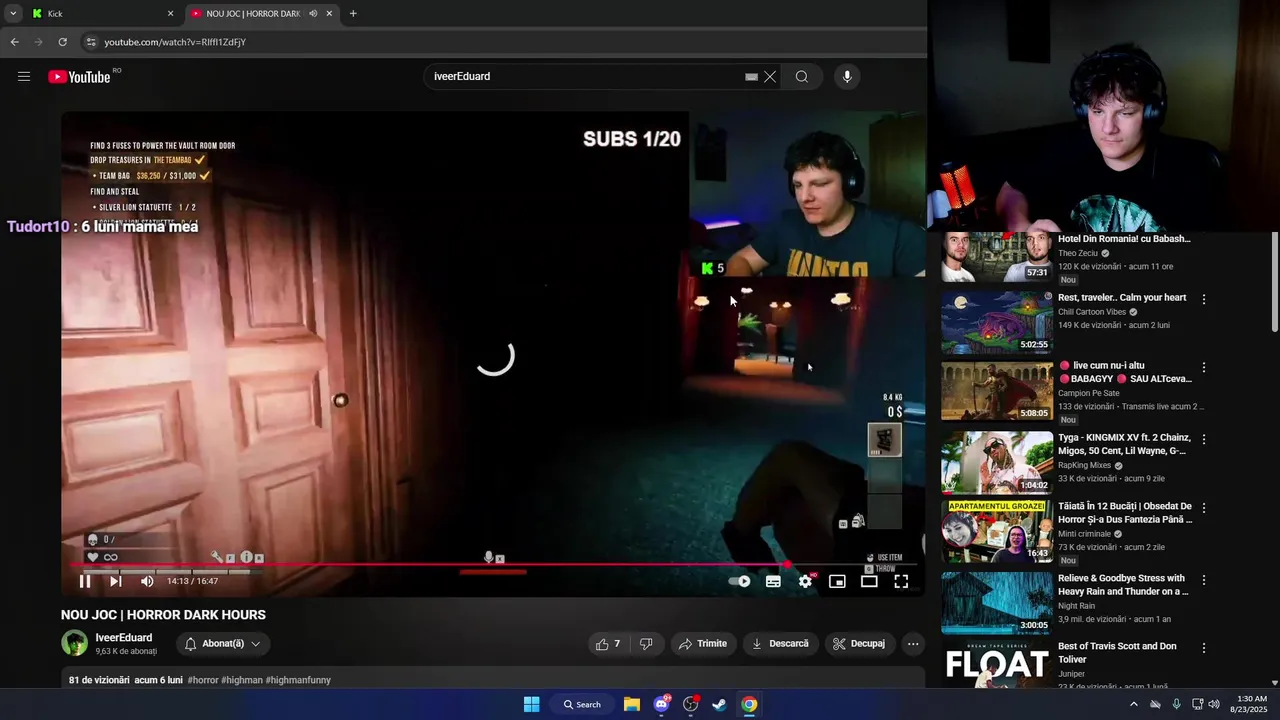Open the tab search dropdown arrow
Screen dimensions: 1280x720
coord(12,13)
